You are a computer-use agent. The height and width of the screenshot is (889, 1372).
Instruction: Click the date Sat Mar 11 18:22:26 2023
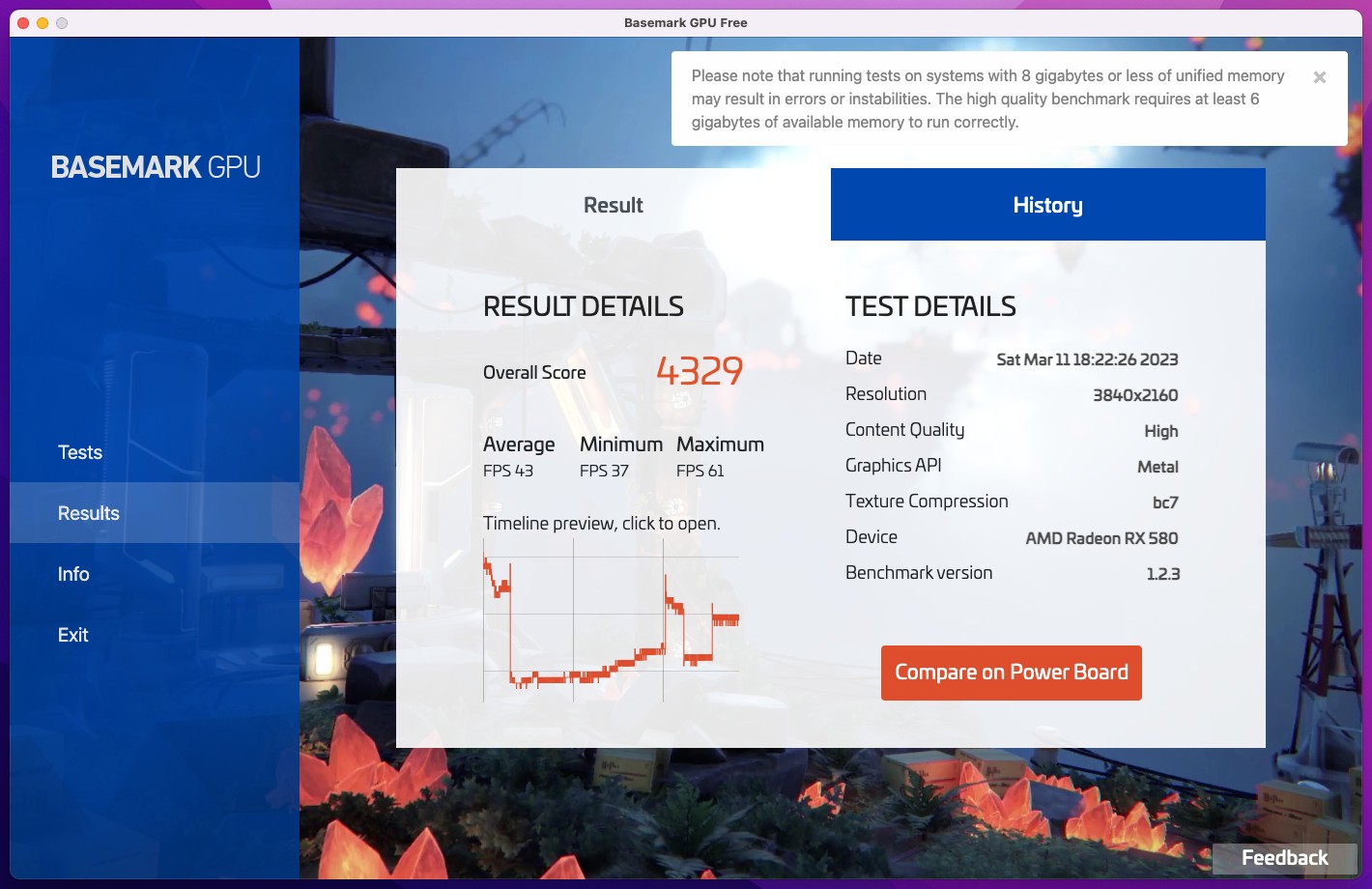point(1087,359)
